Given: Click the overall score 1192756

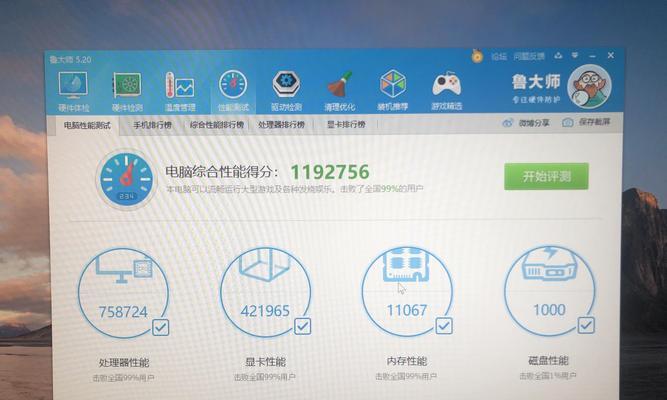Looking at the screenshot, I should [330, 172].
